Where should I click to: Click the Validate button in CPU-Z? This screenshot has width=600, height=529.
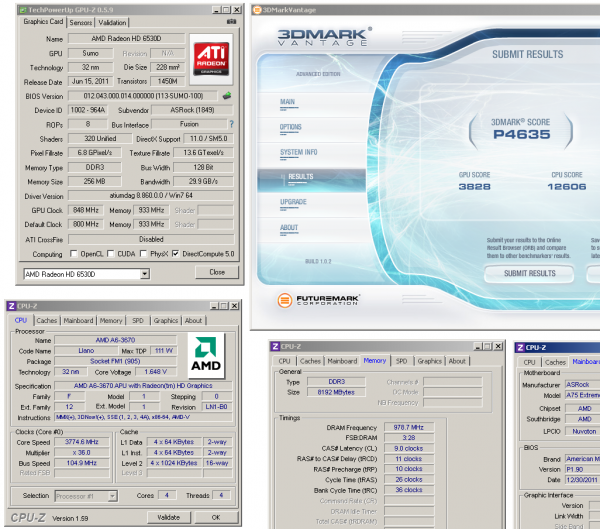point(169,517)
